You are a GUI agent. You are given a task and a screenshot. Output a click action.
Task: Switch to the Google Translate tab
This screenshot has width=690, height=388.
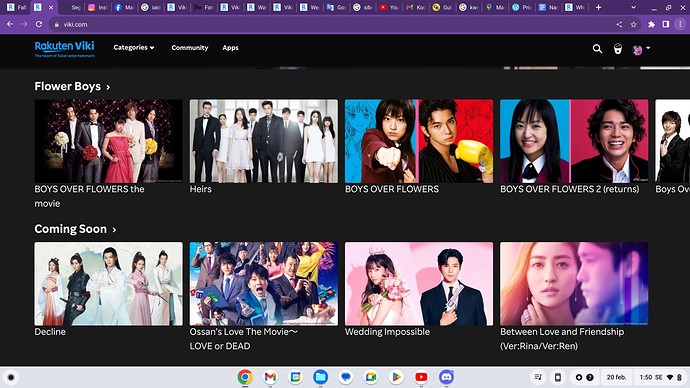click(336, 7)
